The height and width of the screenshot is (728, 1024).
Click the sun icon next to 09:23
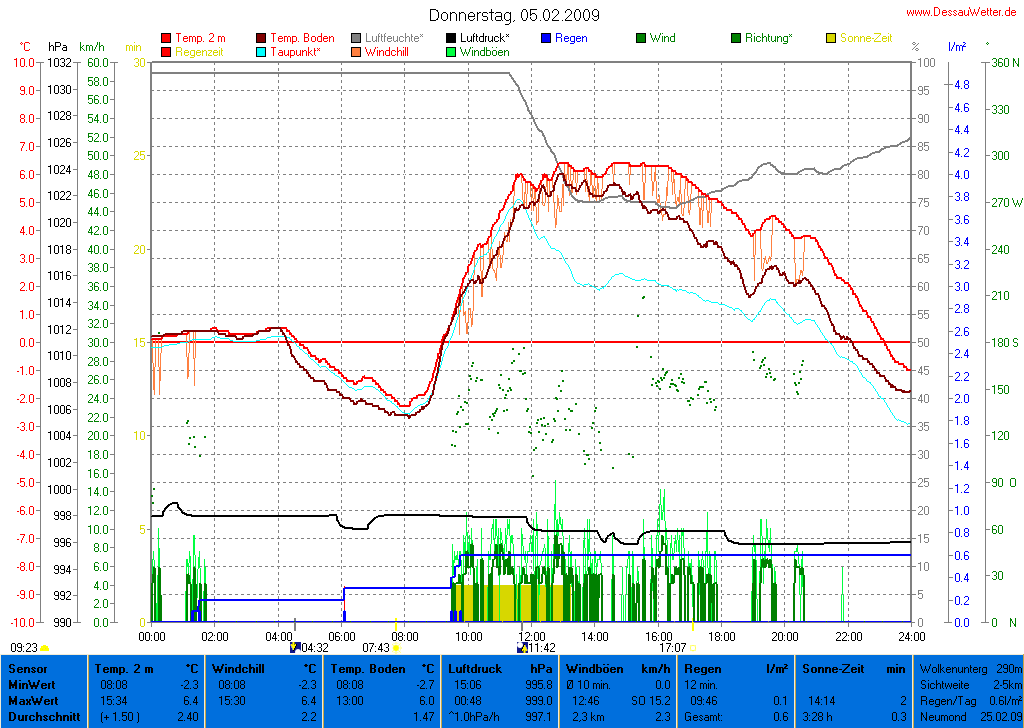point(45,648)
